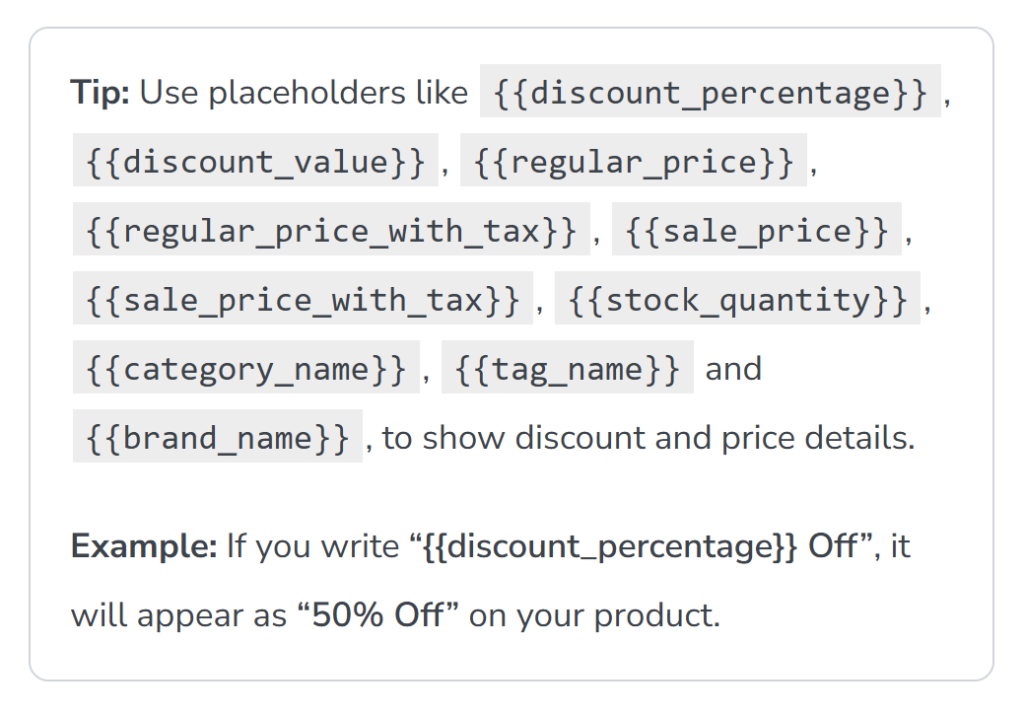Select the {{sale_price_with_tax}} placeholder
Screen dimensions: 1024x717
[x=302, y=299]
